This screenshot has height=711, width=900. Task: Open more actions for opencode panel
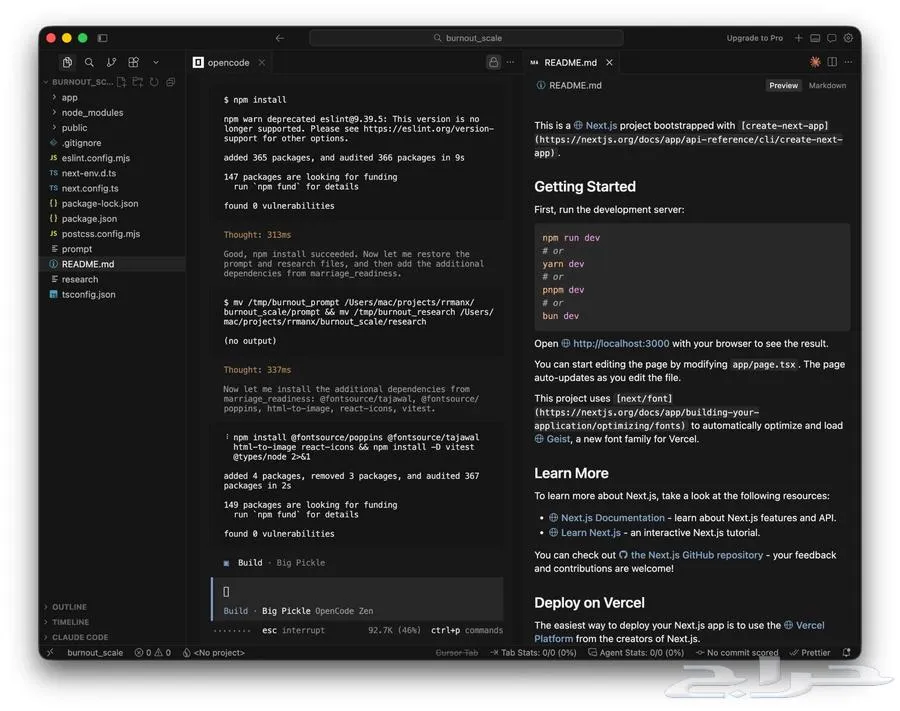[x=510, y=62]
